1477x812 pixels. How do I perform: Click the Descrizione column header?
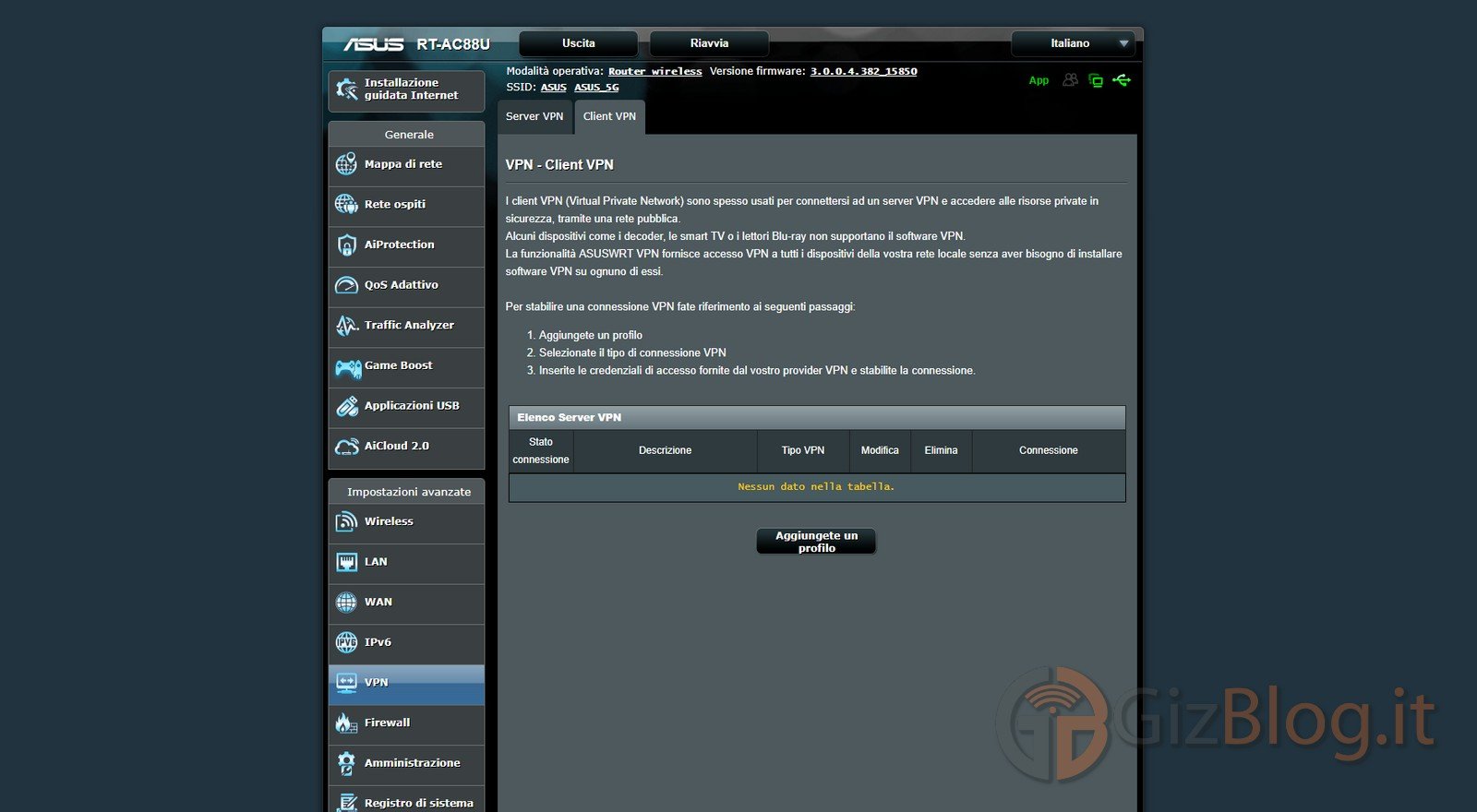coord(665,451)
